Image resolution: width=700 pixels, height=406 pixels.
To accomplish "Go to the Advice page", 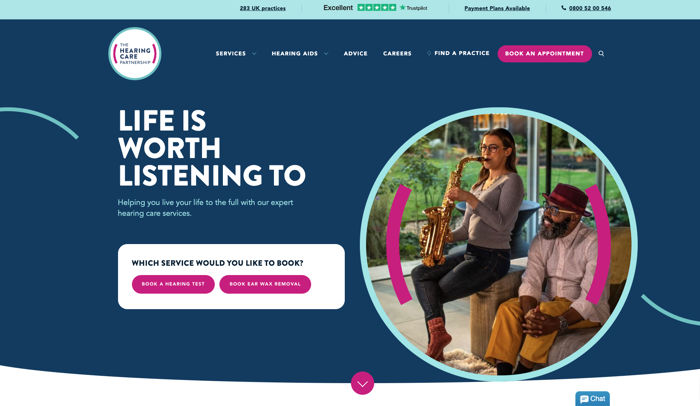I will [x=355, y=54].
